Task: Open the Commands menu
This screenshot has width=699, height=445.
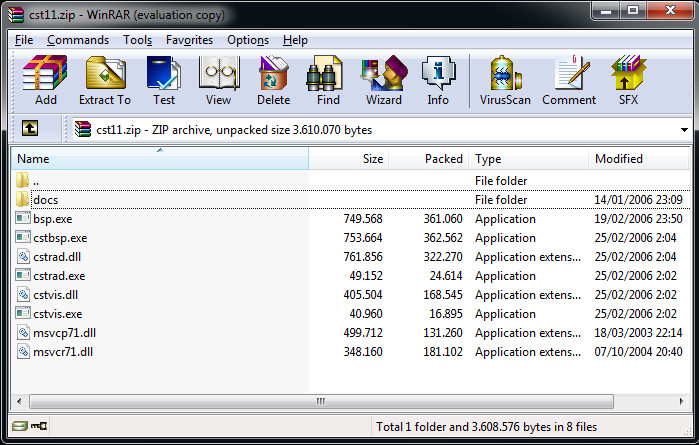Action: (78, 40)
